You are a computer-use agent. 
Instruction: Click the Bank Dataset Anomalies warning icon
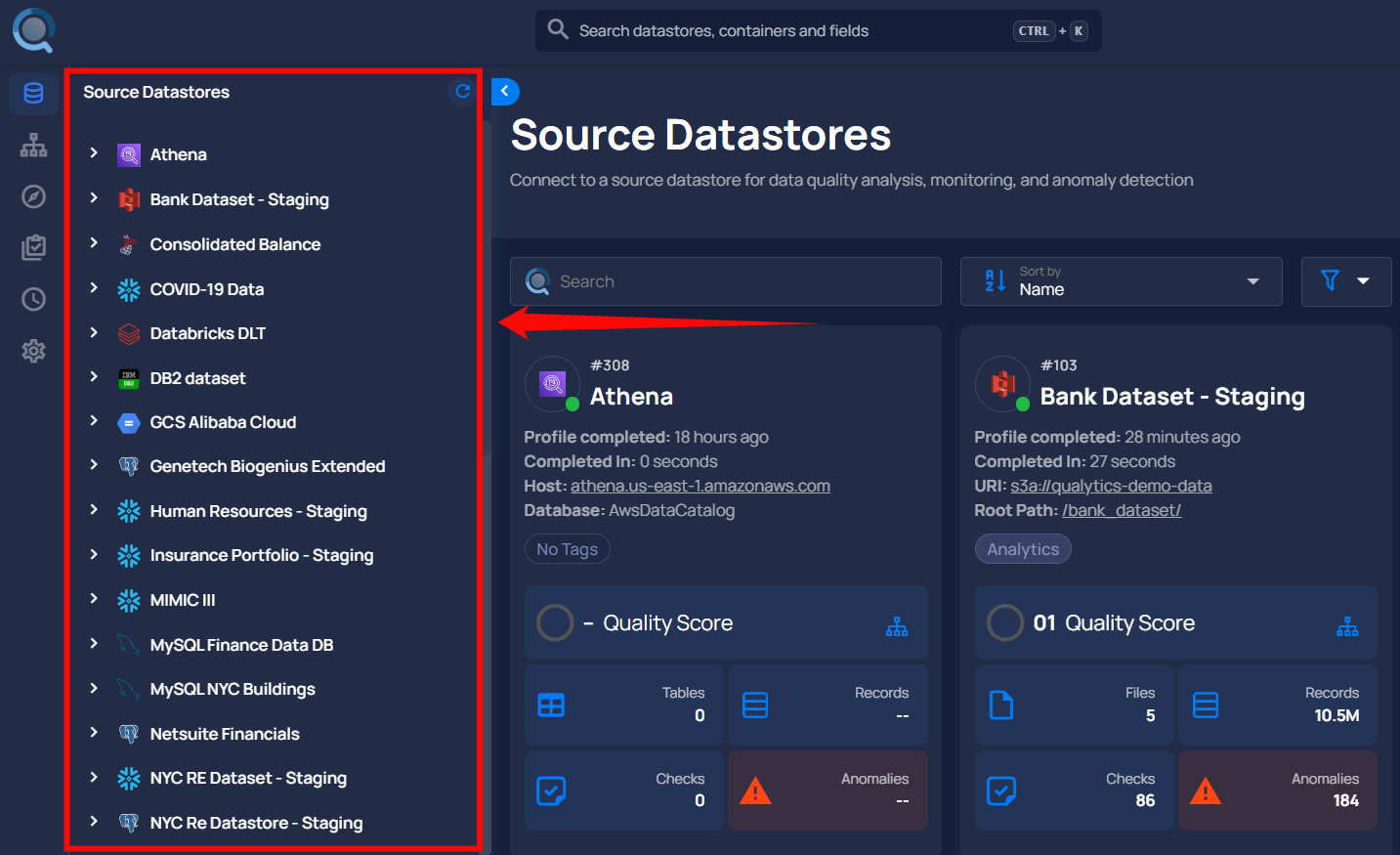pyautogui.click(x=1206, y=791)
